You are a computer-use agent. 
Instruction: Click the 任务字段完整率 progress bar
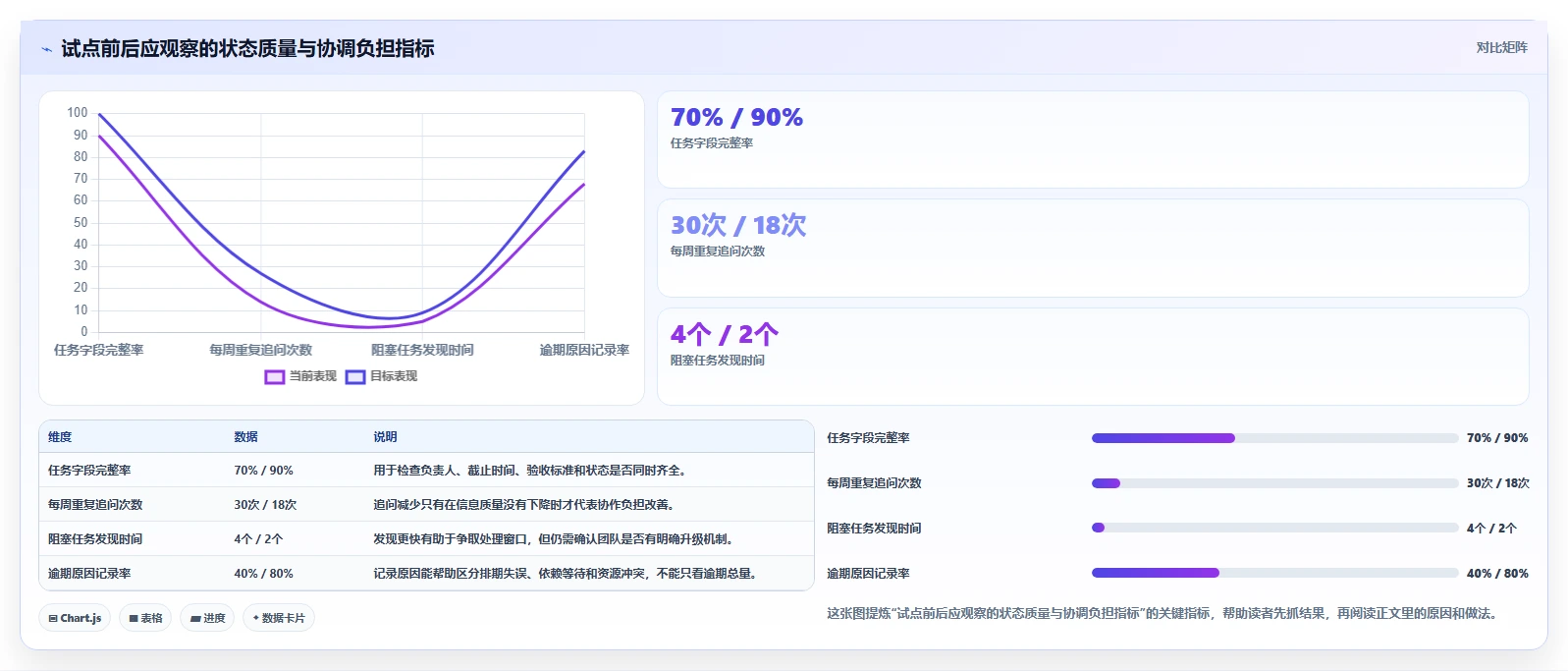pyautogui.click(x=1274, y=438)
